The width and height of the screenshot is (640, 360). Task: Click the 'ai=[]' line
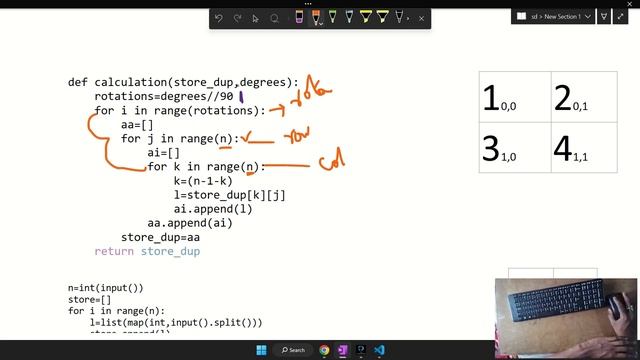pos(164,153)
